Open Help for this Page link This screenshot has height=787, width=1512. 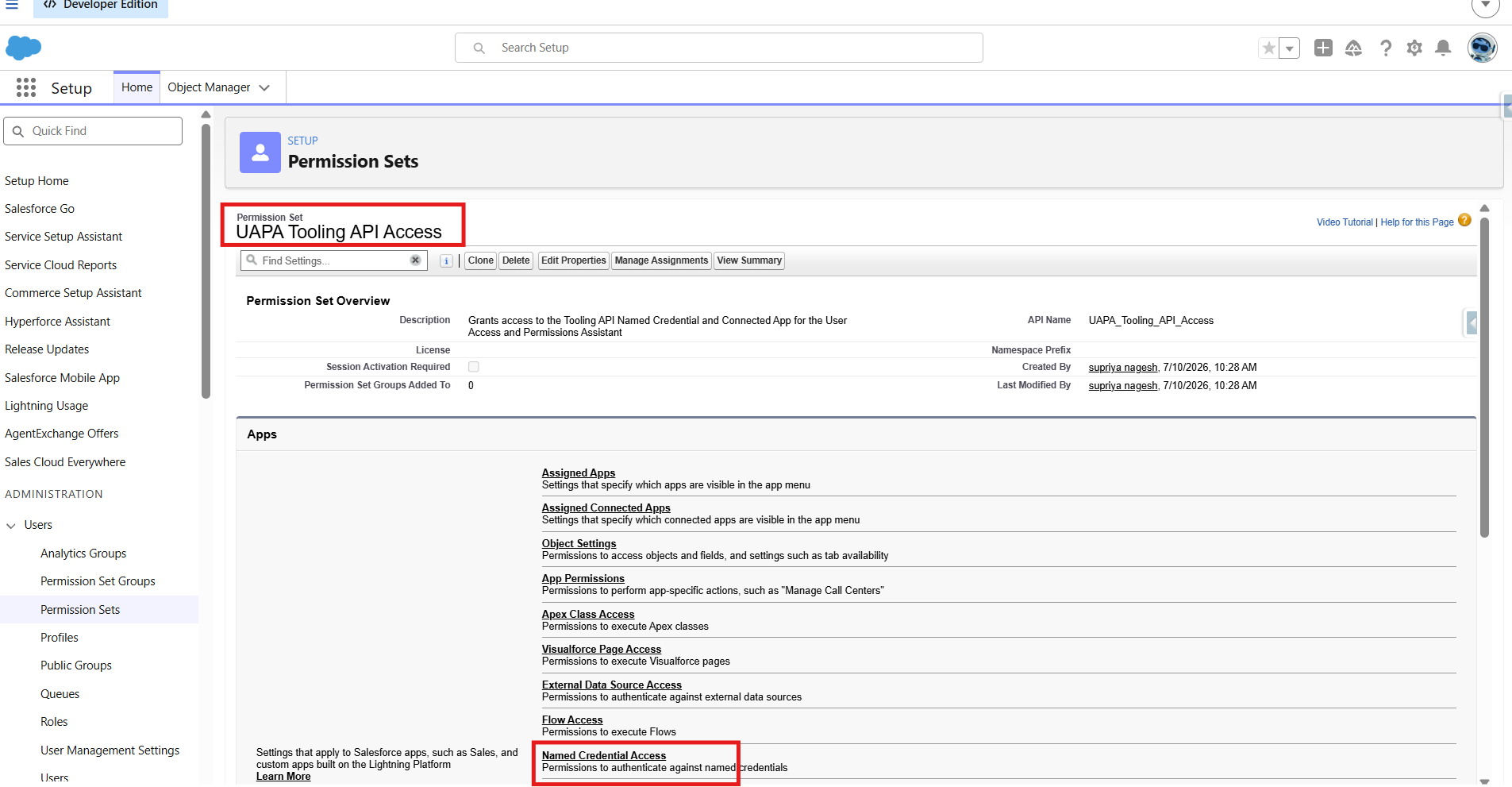1417,222
